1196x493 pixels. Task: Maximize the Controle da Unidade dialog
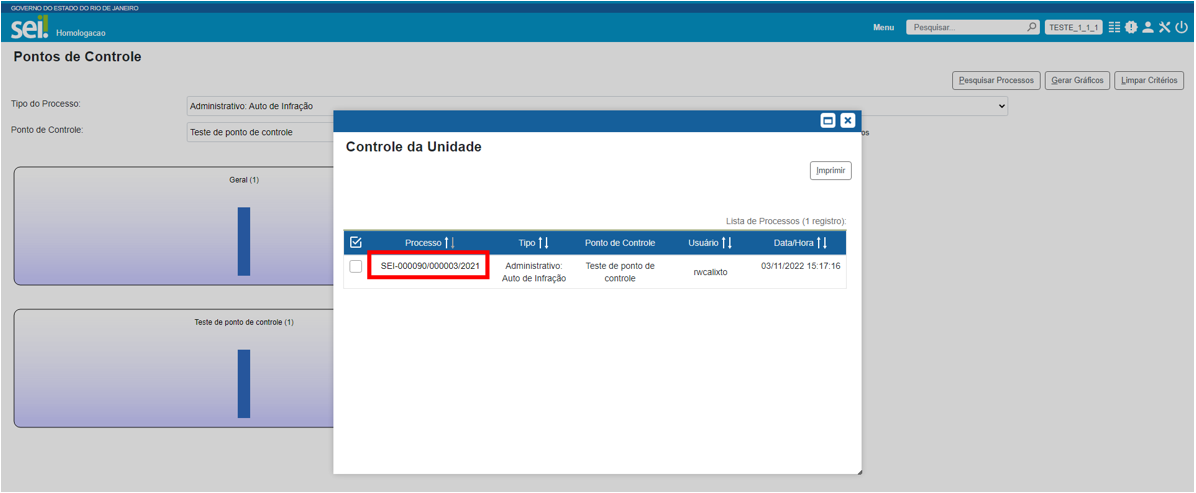click(x=828, y=120)
